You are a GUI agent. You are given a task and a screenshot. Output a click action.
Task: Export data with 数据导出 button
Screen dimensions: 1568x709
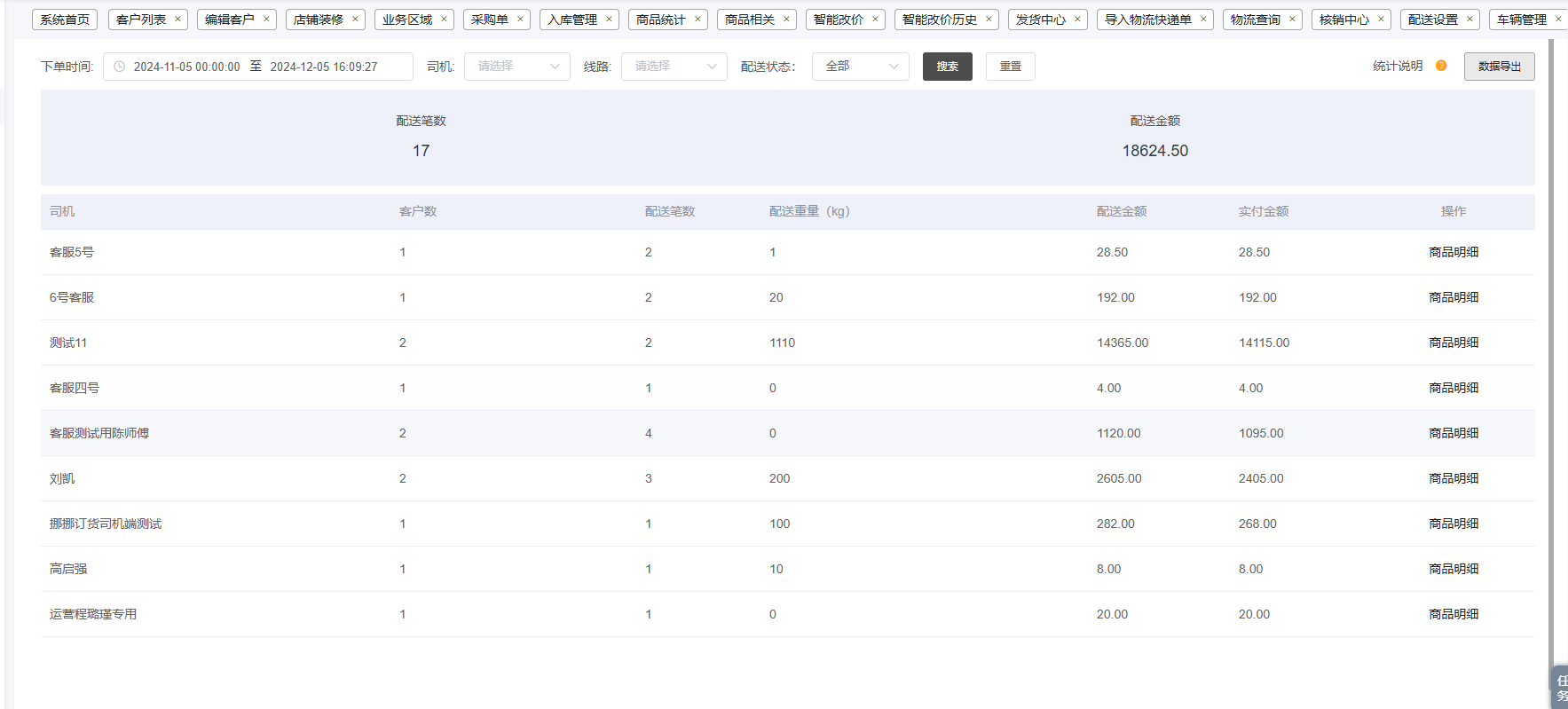point(1499,67)
